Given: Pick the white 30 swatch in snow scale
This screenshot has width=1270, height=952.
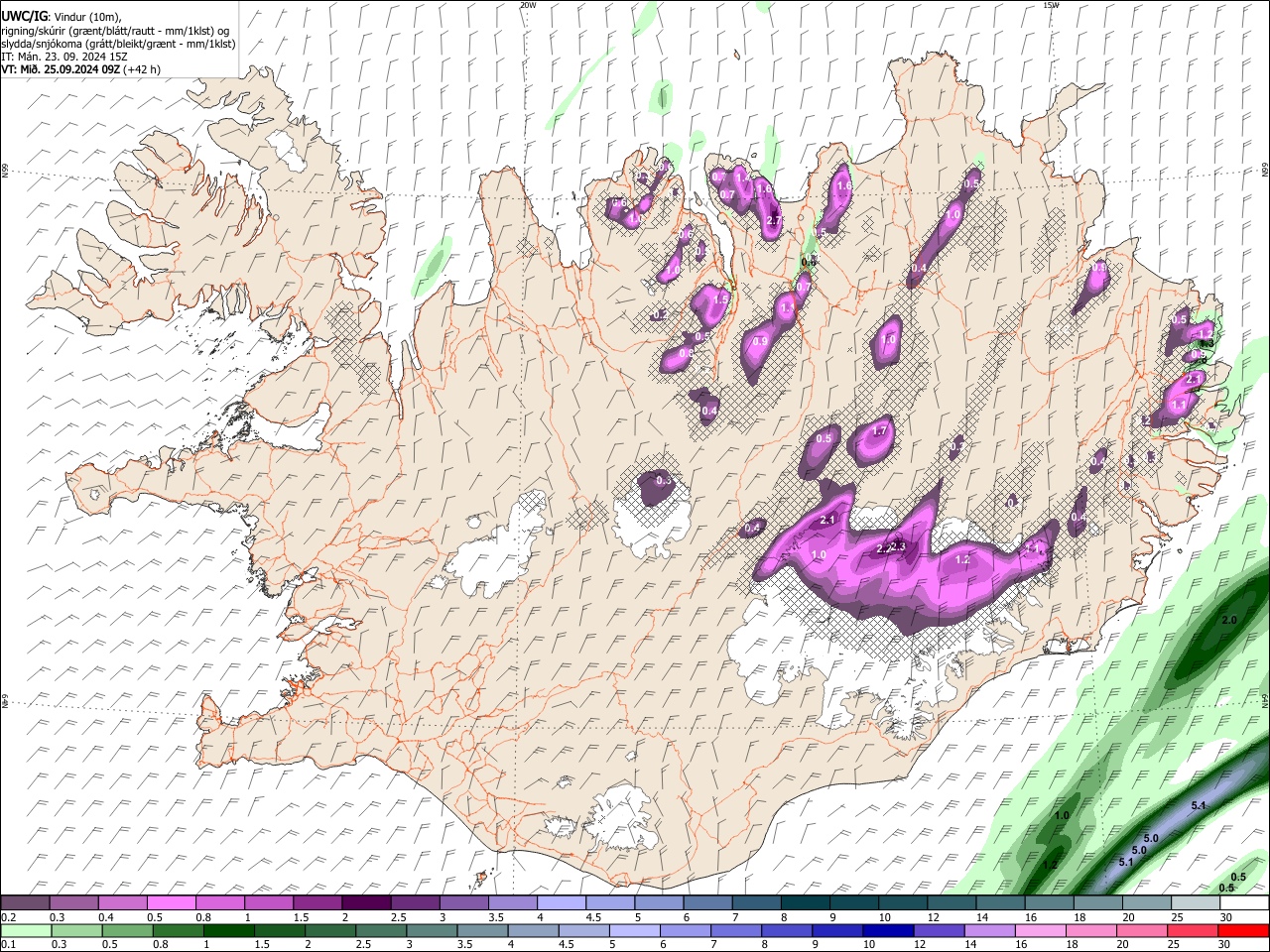Looking at the screenshot, I should tap(1243, 903).
